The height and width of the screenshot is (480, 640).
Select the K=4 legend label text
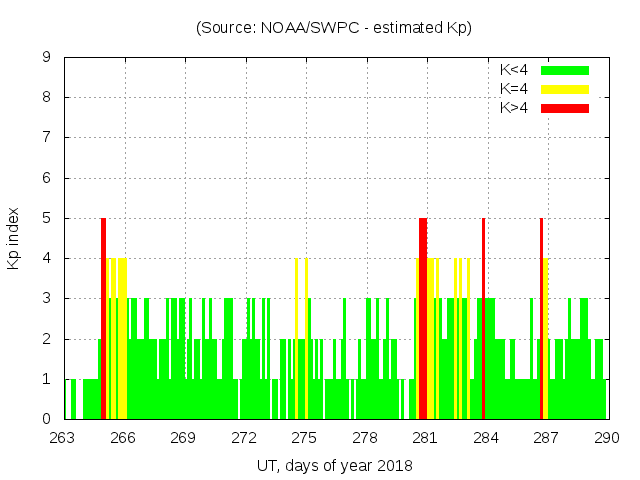[515, 89]
